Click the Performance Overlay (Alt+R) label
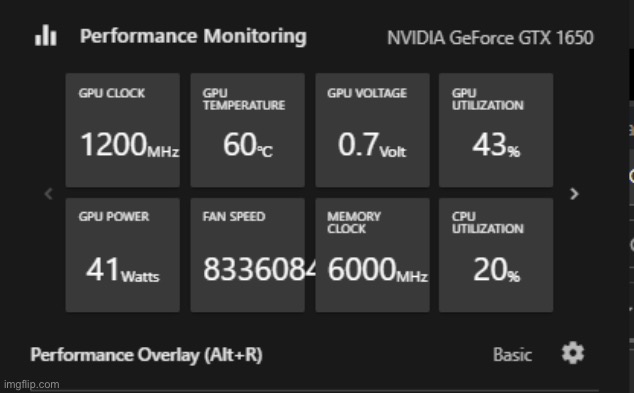This screenshot has width=634, height=393. (146, 355)
